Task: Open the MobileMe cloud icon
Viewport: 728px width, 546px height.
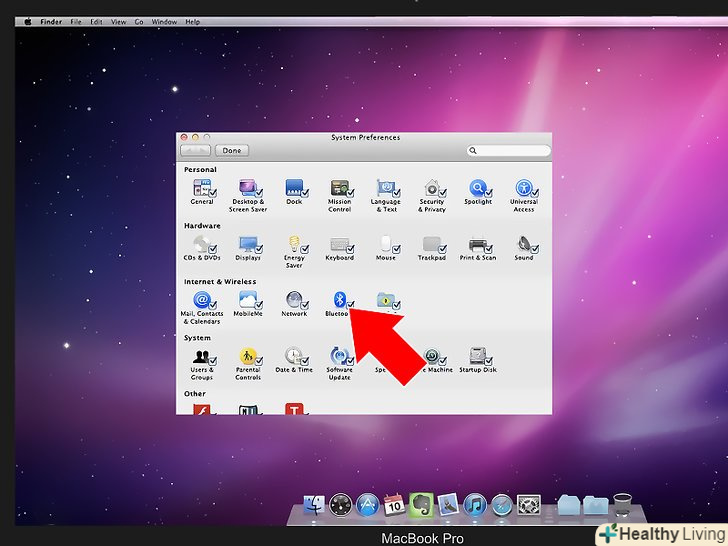Action: (x=247, y=299)
